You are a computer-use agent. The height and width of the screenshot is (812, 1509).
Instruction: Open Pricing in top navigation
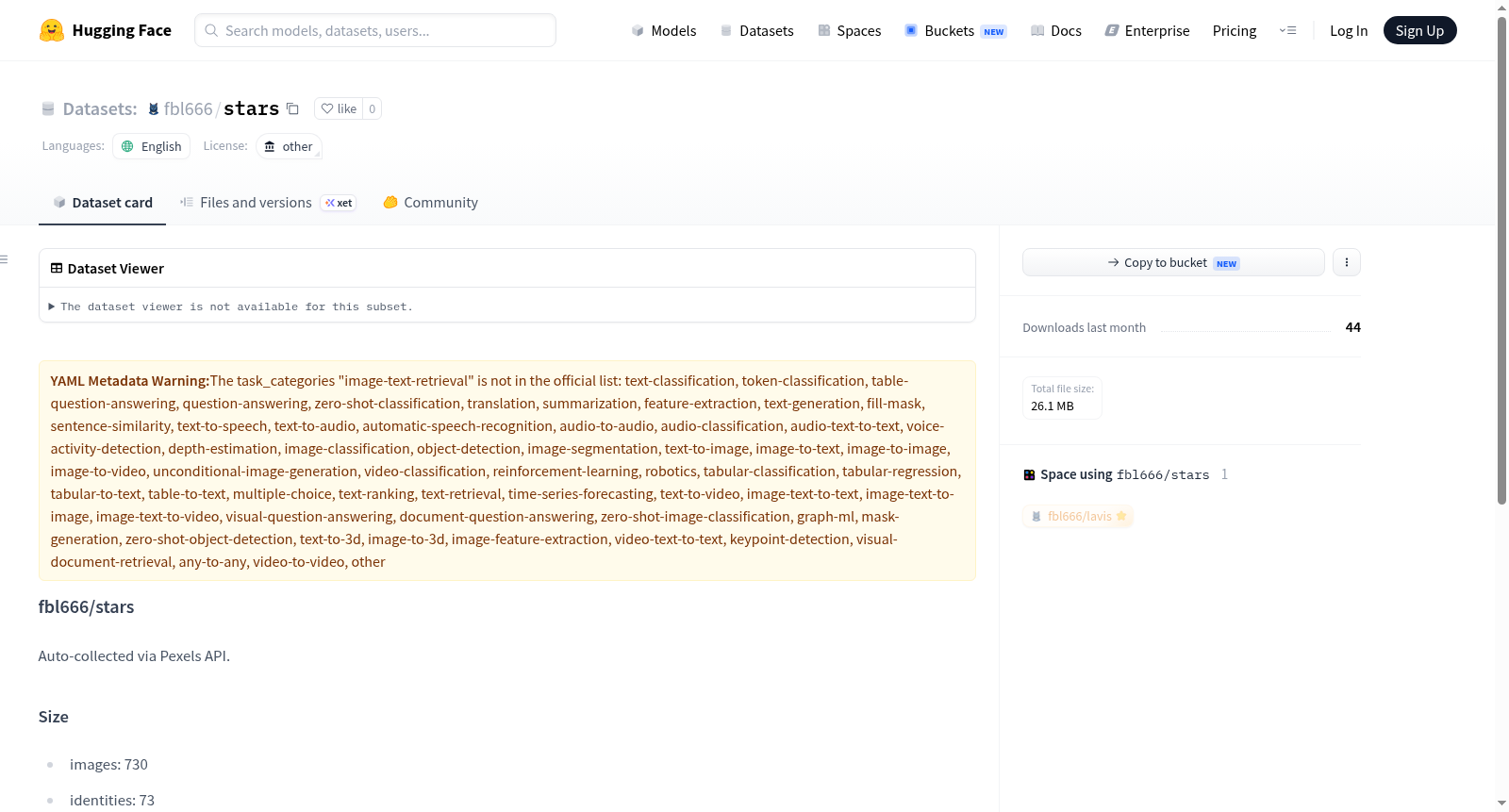coord(1235,30)
